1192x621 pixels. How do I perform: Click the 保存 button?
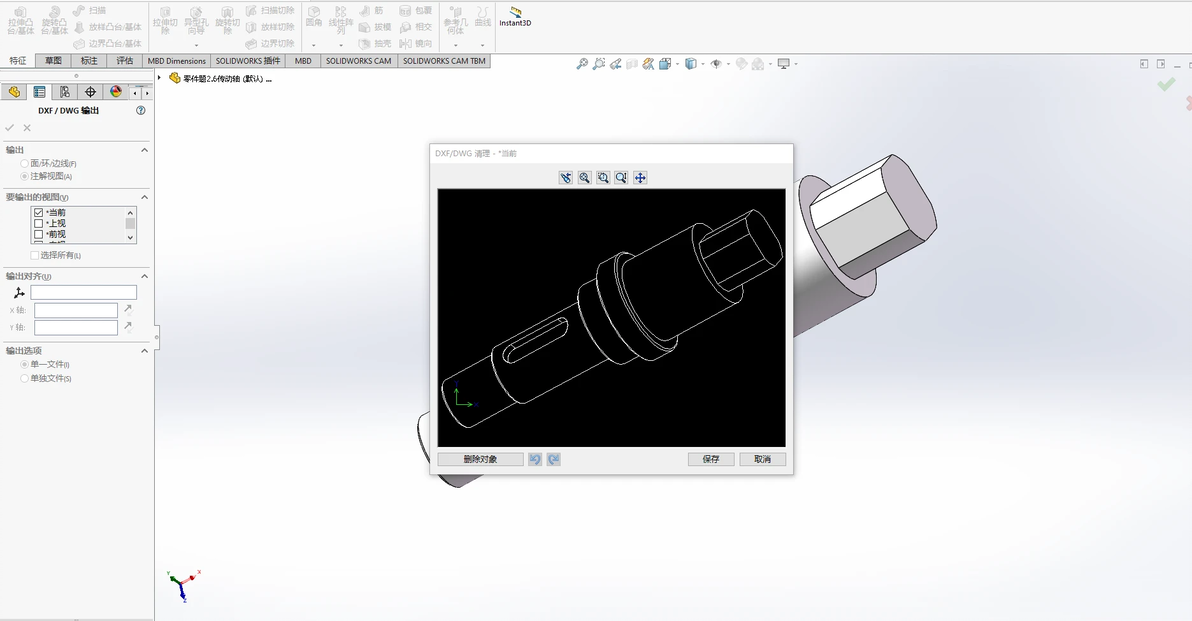tap(711, 459)
